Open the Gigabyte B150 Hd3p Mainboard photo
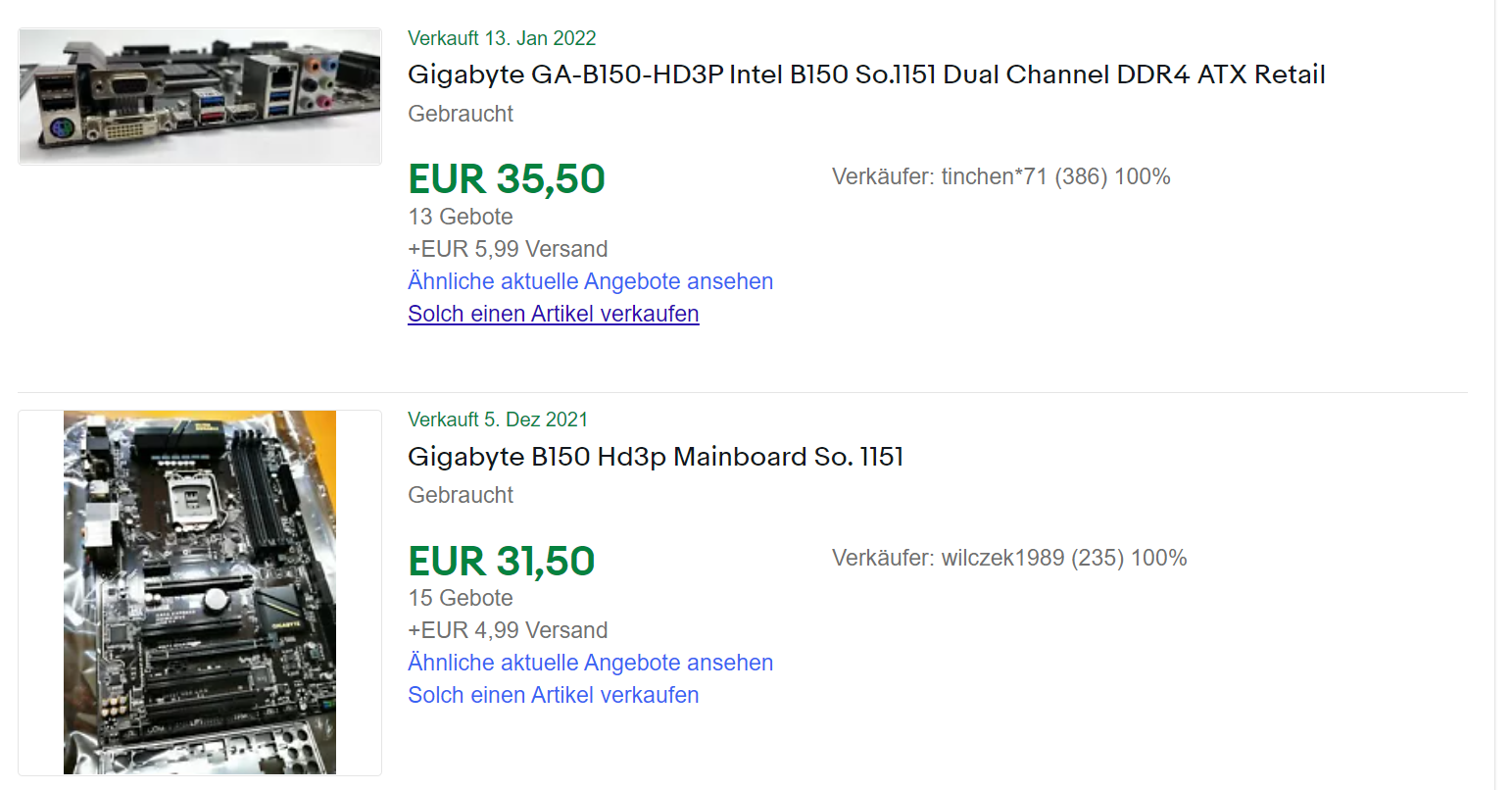This screenshot has width=1512, height=790. coord(200,592)
